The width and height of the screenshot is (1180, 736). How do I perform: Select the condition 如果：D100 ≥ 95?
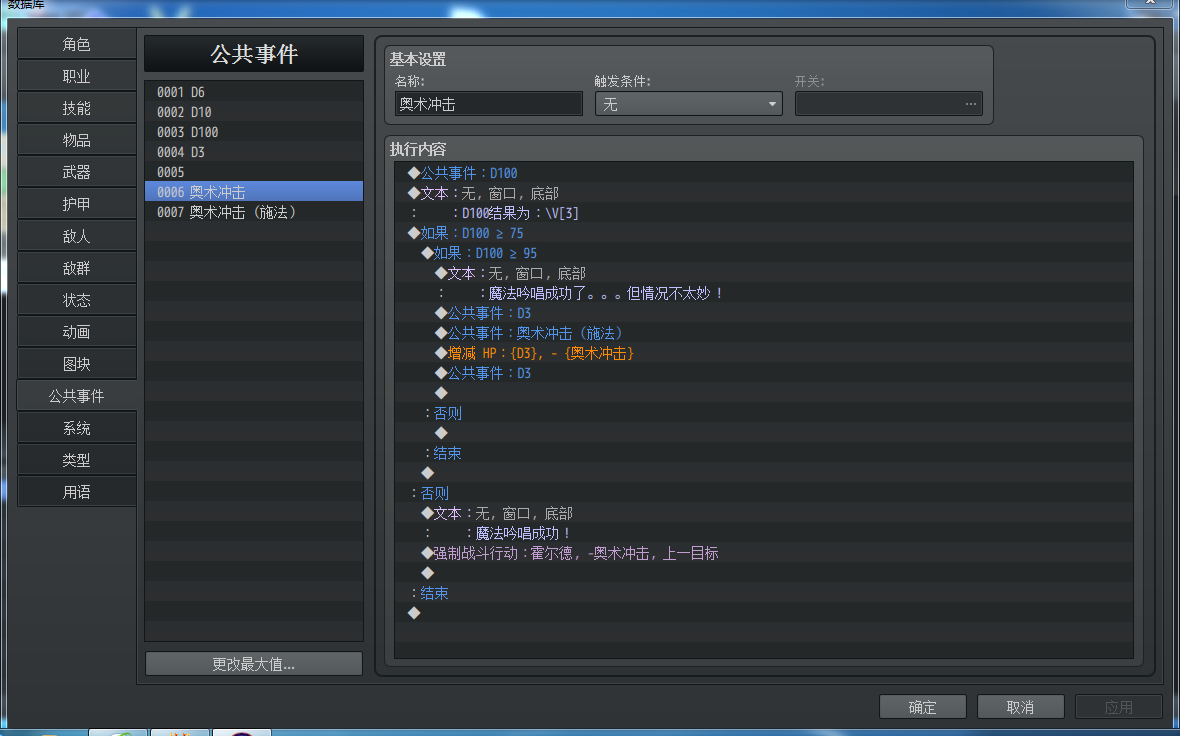coord(764,253)
